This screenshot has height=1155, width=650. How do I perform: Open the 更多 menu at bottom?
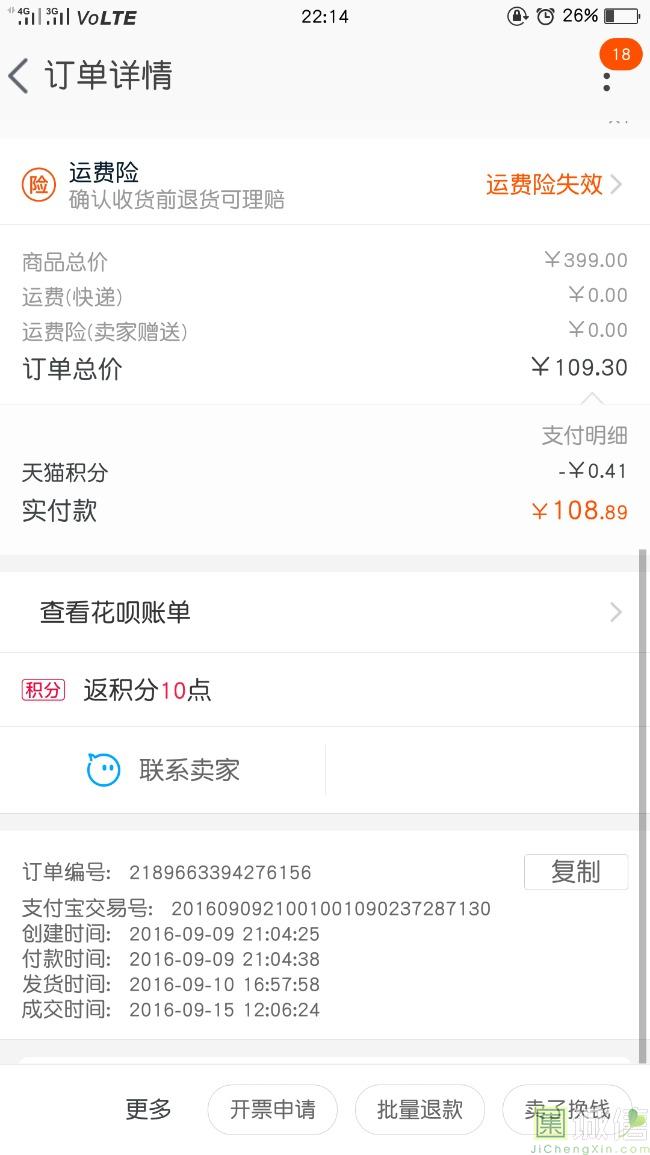coord(148,1109)
